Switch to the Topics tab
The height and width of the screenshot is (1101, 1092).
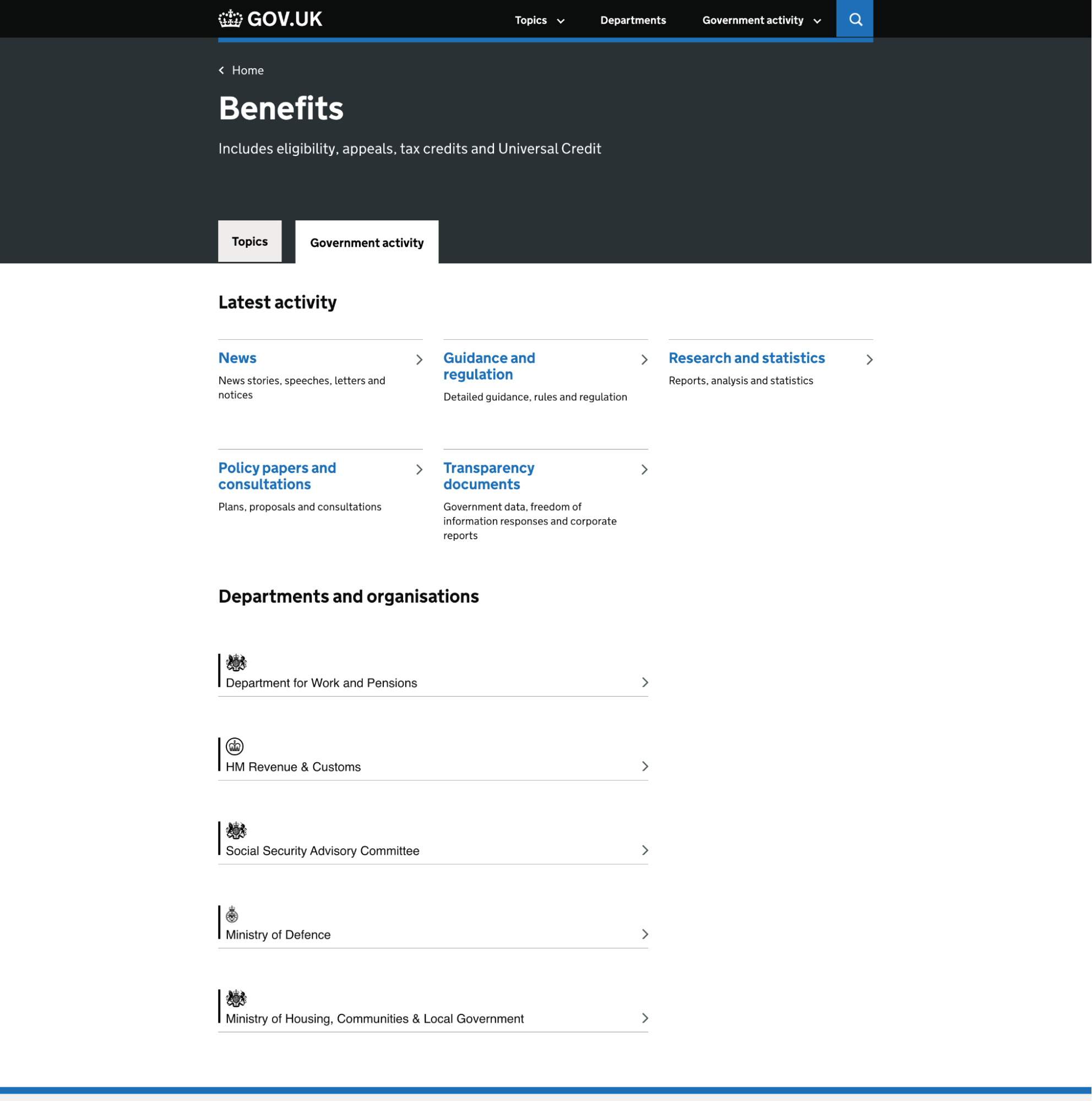click(x=249, y=241)
